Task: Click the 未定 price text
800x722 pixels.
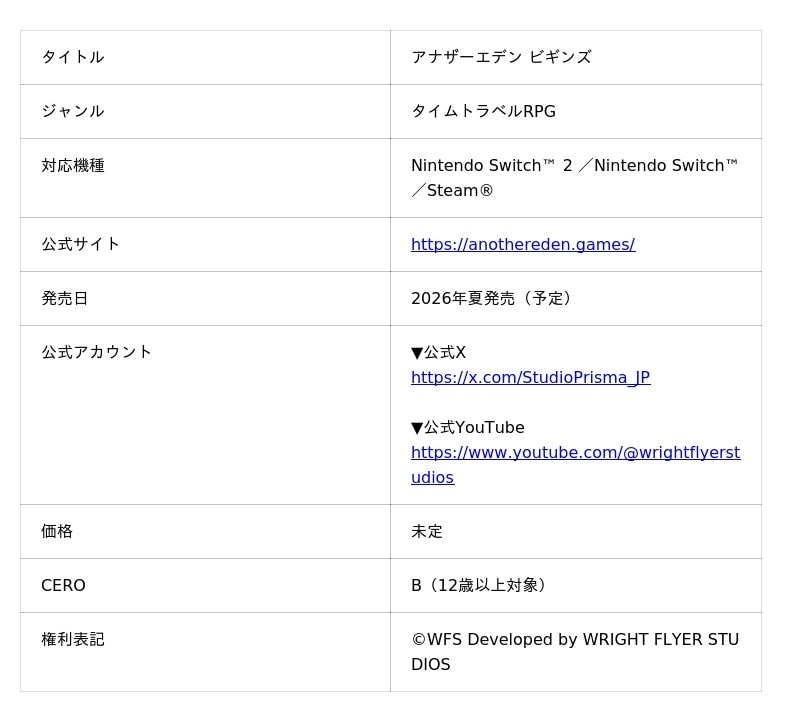Action: coord(427,531)
